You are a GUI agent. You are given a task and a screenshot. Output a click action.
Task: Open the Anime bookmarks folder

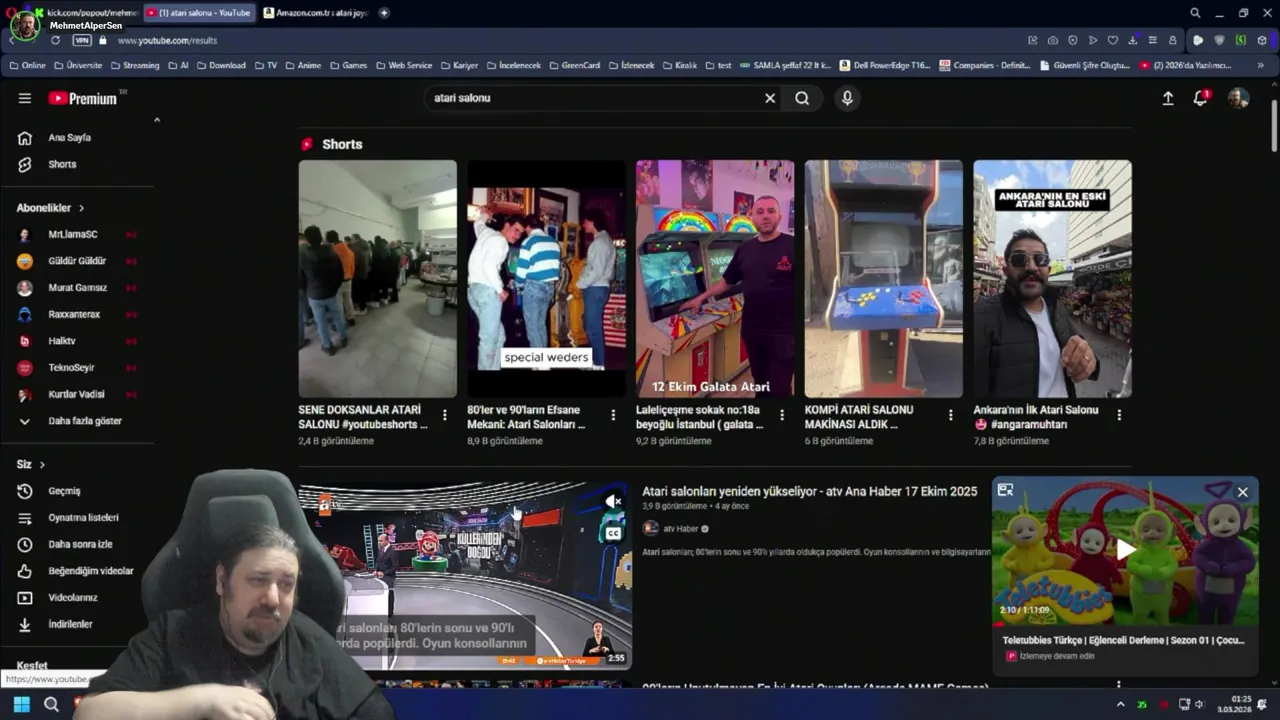point(303,65)
